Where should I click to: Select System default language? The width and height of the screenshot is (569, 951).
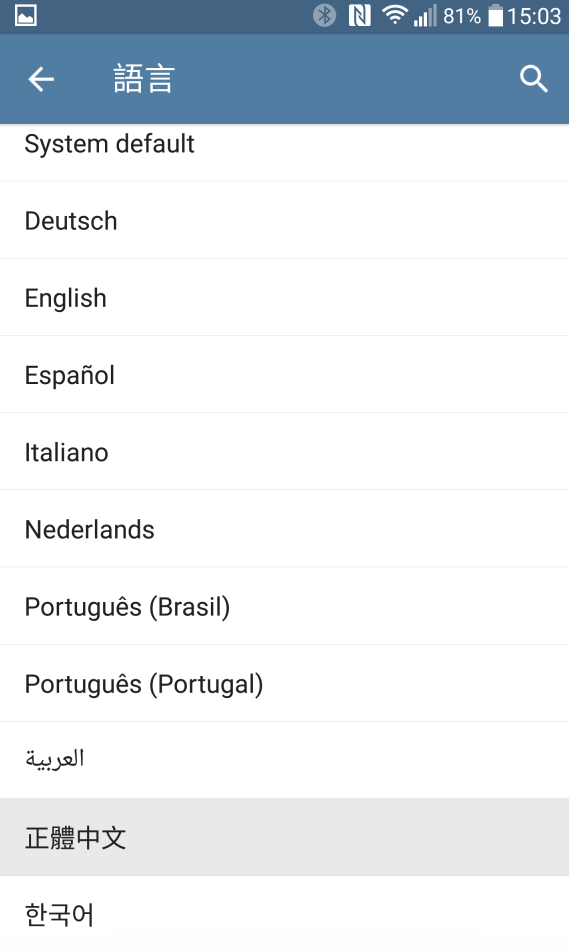point(284,152)
